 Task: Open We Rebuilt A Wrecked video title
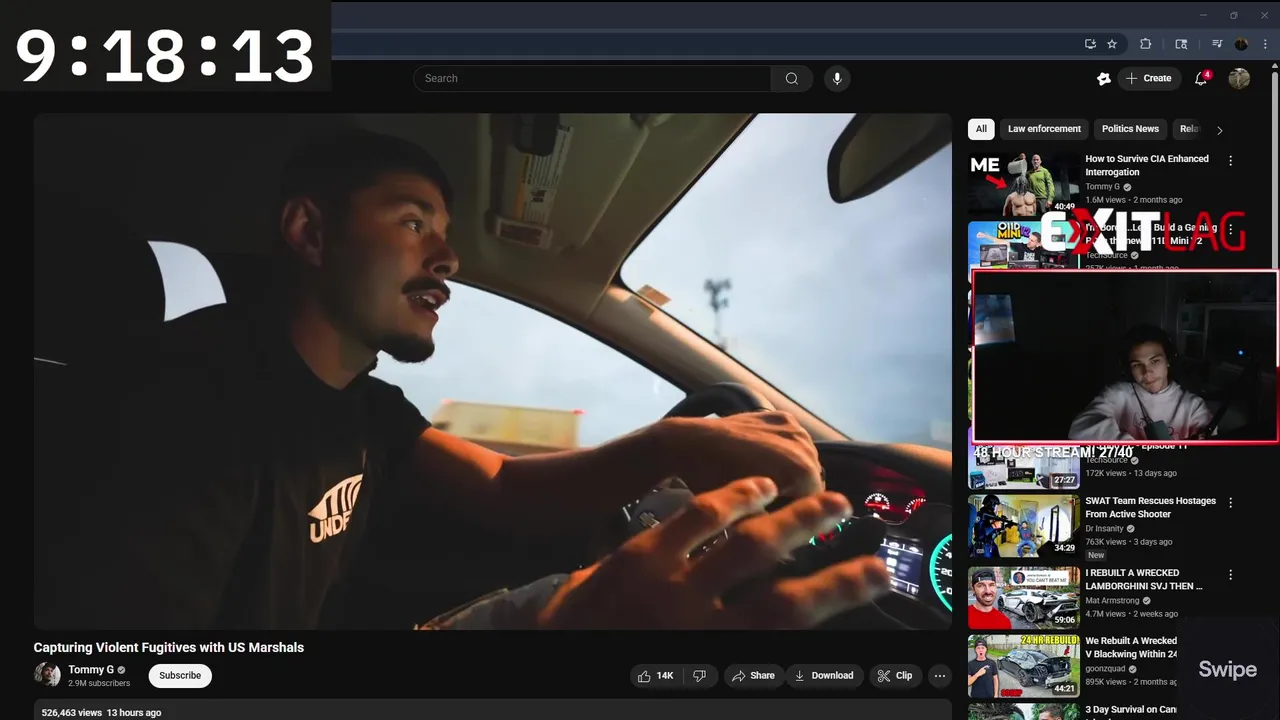click(1131, 647)
